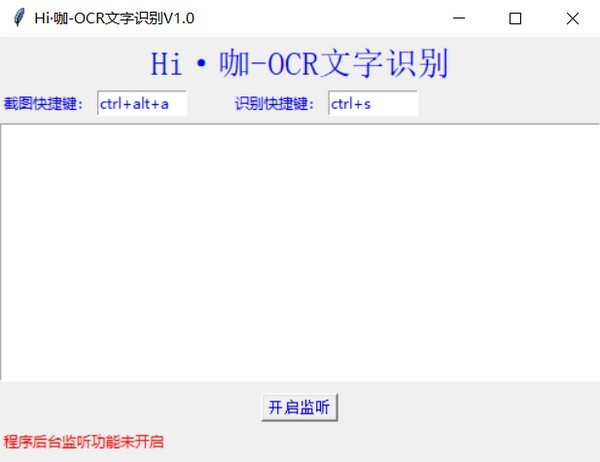Click the 开启监听 button

[299, 407]
